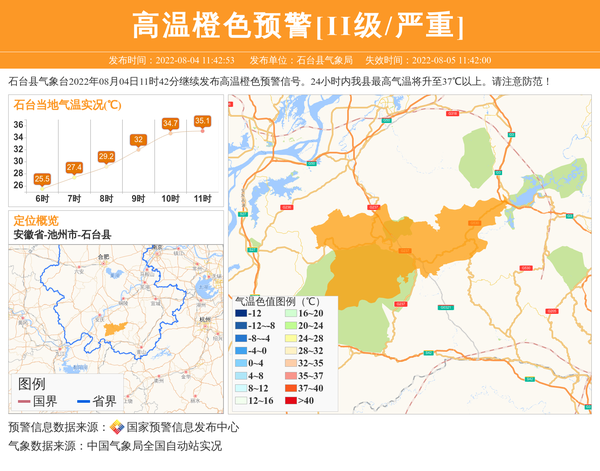Click the 国界 red line legend entry
The height and width of the screenshot is (471, 600).
coord(39,401)
